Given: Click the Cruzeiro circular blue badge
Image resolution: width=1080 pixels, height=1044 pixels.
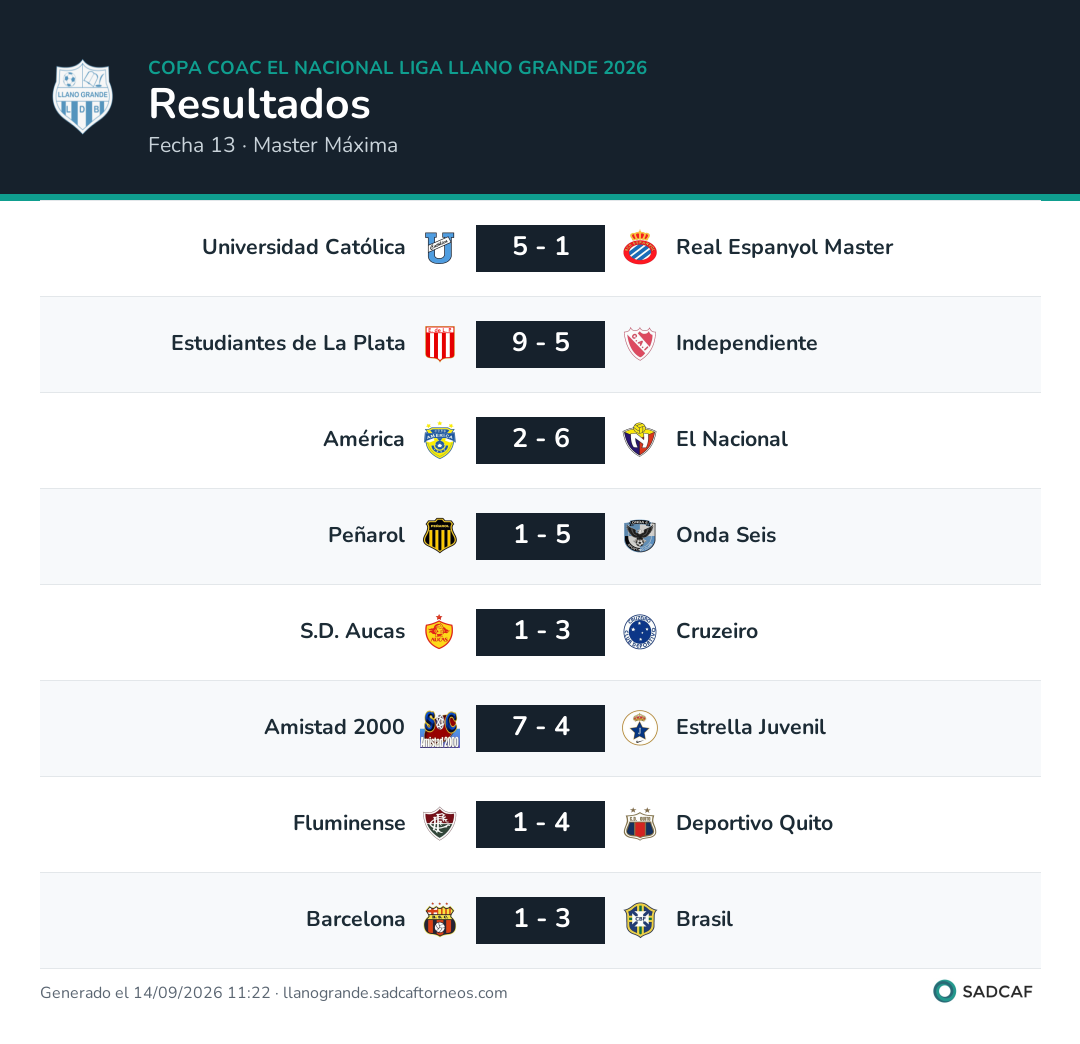Looking at the screenshot, I should 640,632.
